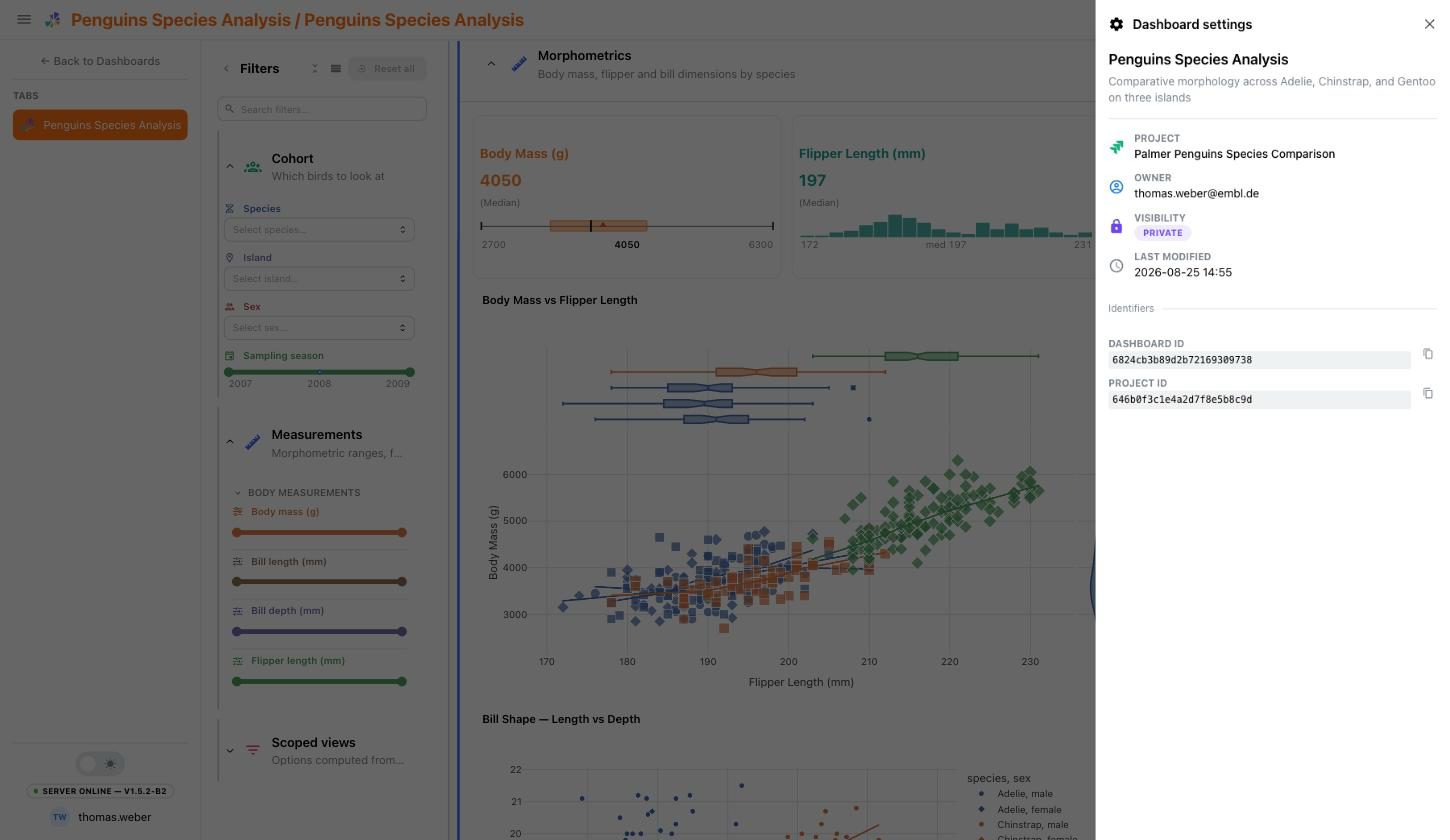Expand the Scoped views section

point(229,751)
